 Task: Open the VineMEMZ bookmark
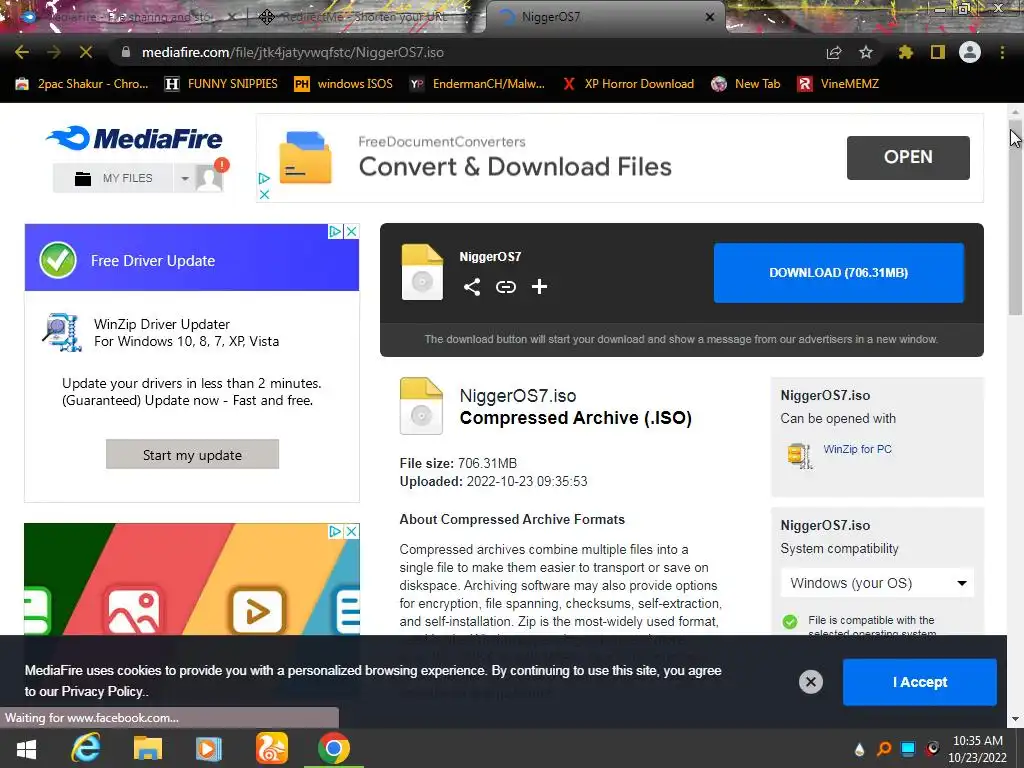839,84
